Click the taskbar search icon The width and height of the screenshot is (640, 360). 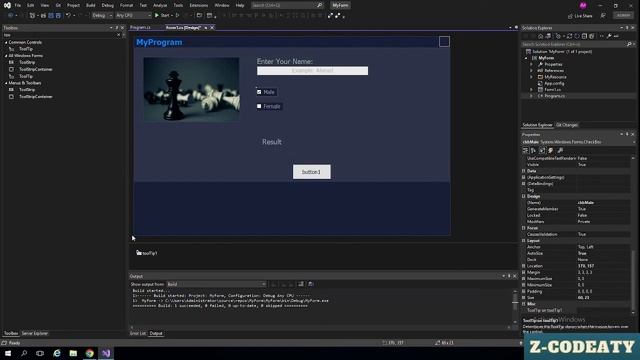24,353
